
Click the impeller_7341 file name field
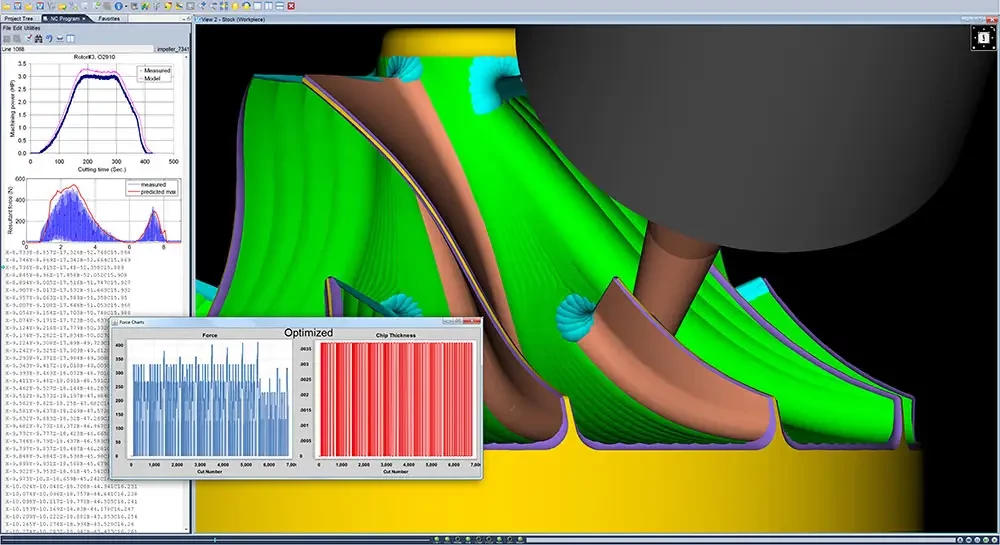click(x=173, y=48)
